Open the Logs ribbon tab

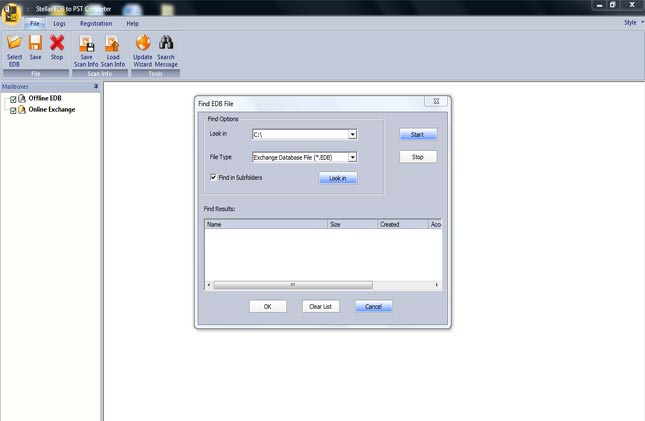(x=59, y=23)
